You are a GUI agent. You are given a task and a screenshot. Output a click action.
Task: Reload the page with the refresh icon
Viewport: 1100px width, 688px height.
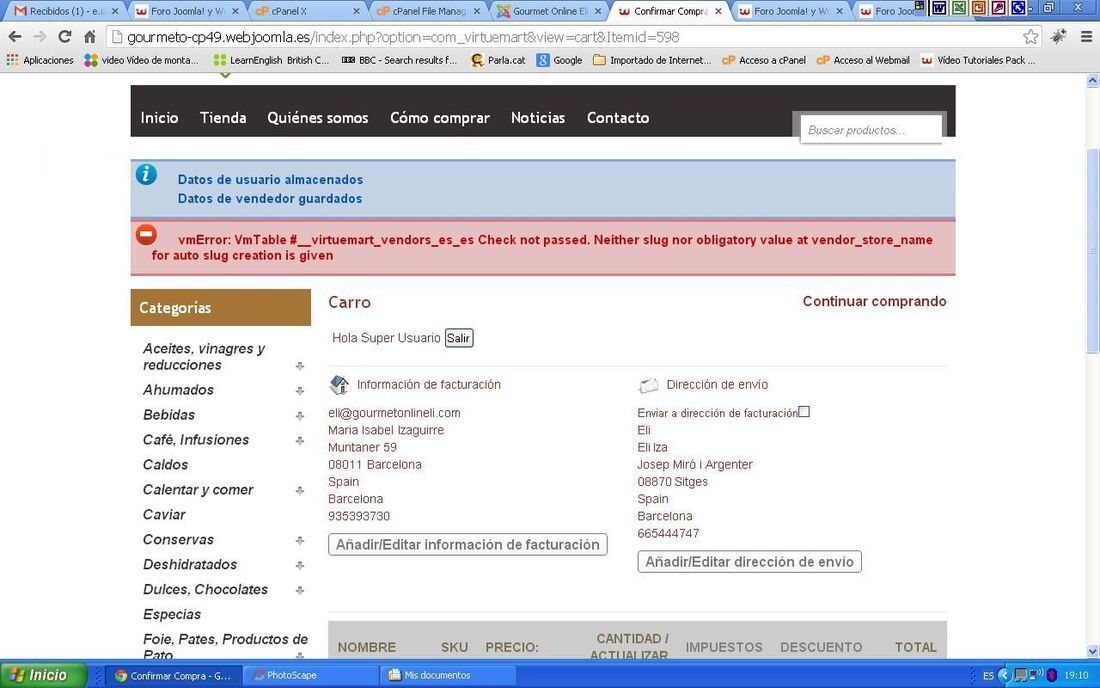(x=65, y=36)
